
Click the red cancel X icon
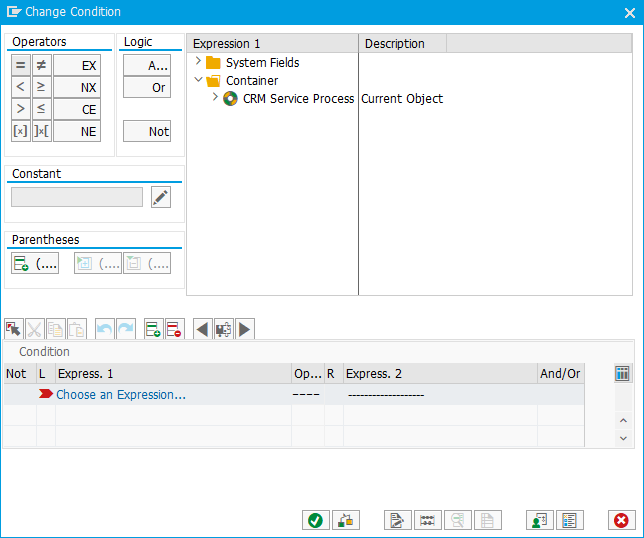621,520
